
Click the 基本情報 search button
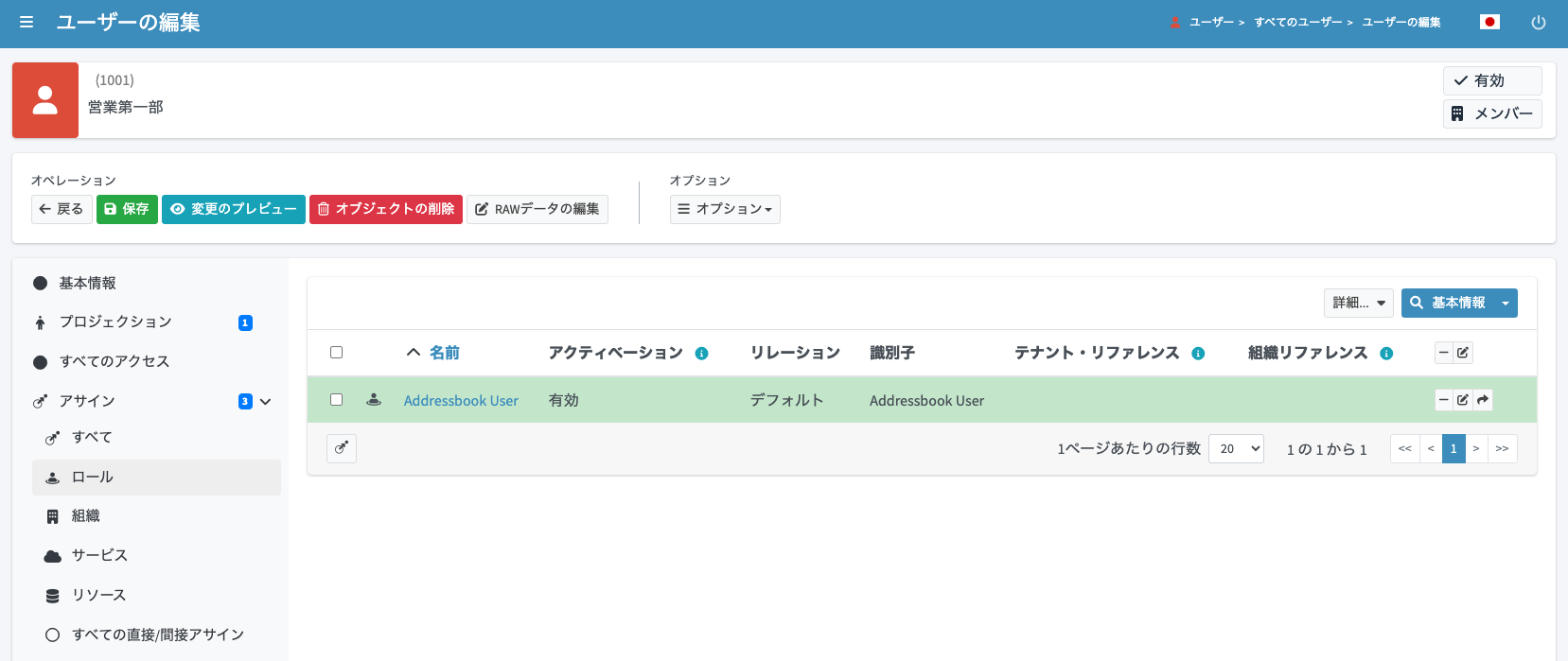click(x=1448, y=303)
